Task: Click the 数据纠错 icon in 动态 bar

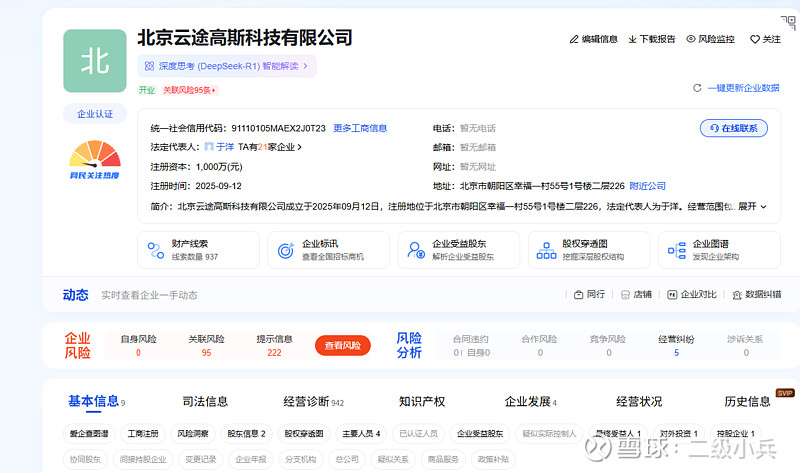Action: pyautogui.click(x=737, y=295)
